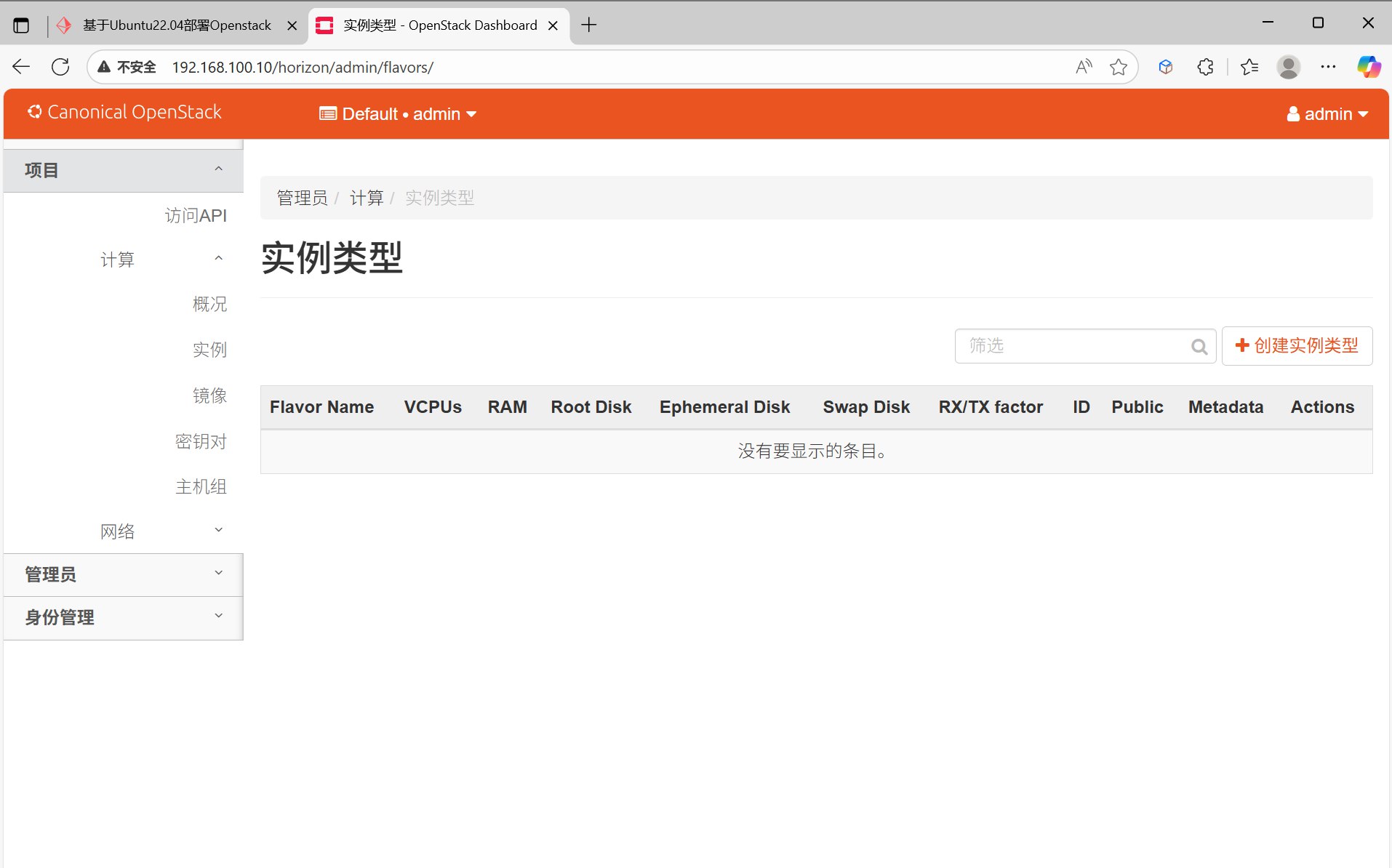
Task: Collapse the 项目 sidebar panel
Action: click(124, 170)
